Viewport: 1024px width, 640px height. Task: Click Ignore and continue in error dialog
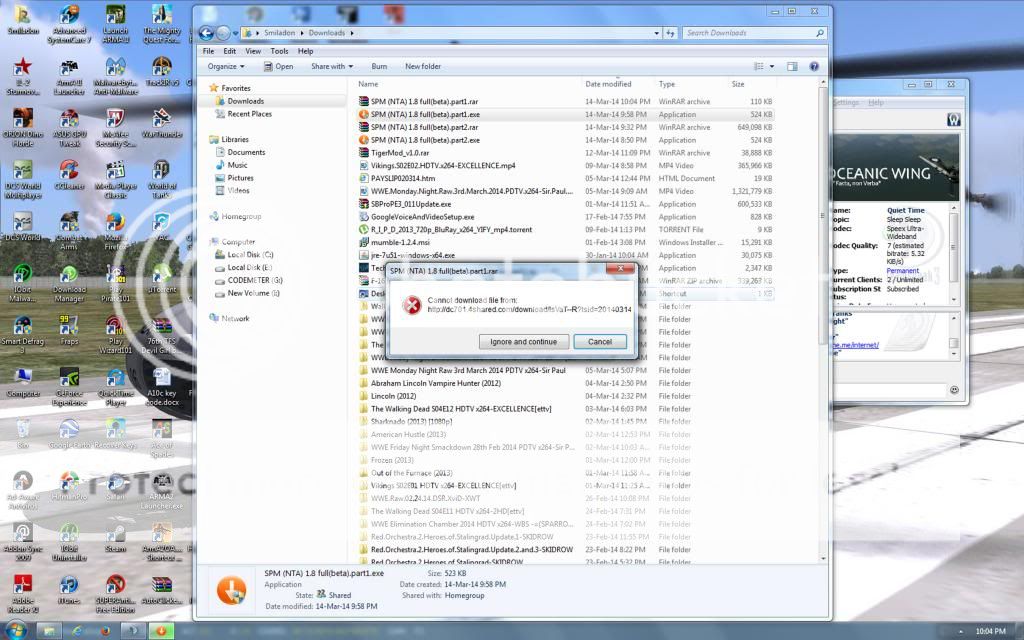coord(523,342)
